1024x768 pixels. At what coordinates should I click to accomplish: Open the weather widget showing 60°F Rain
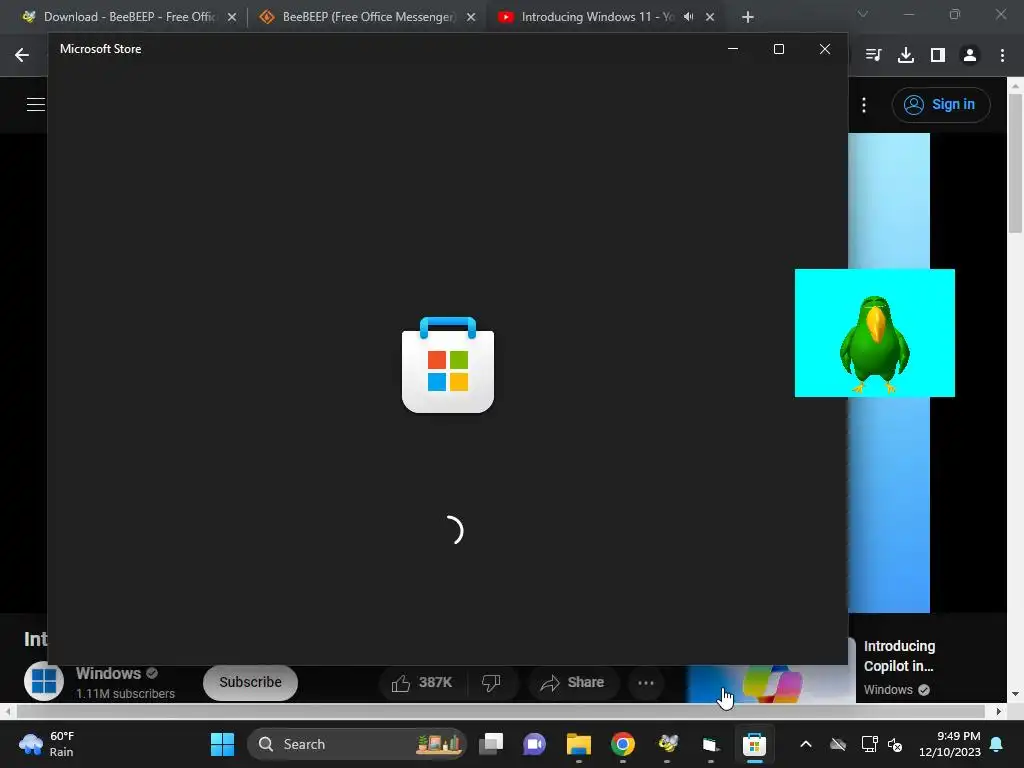tap(47, 744)
